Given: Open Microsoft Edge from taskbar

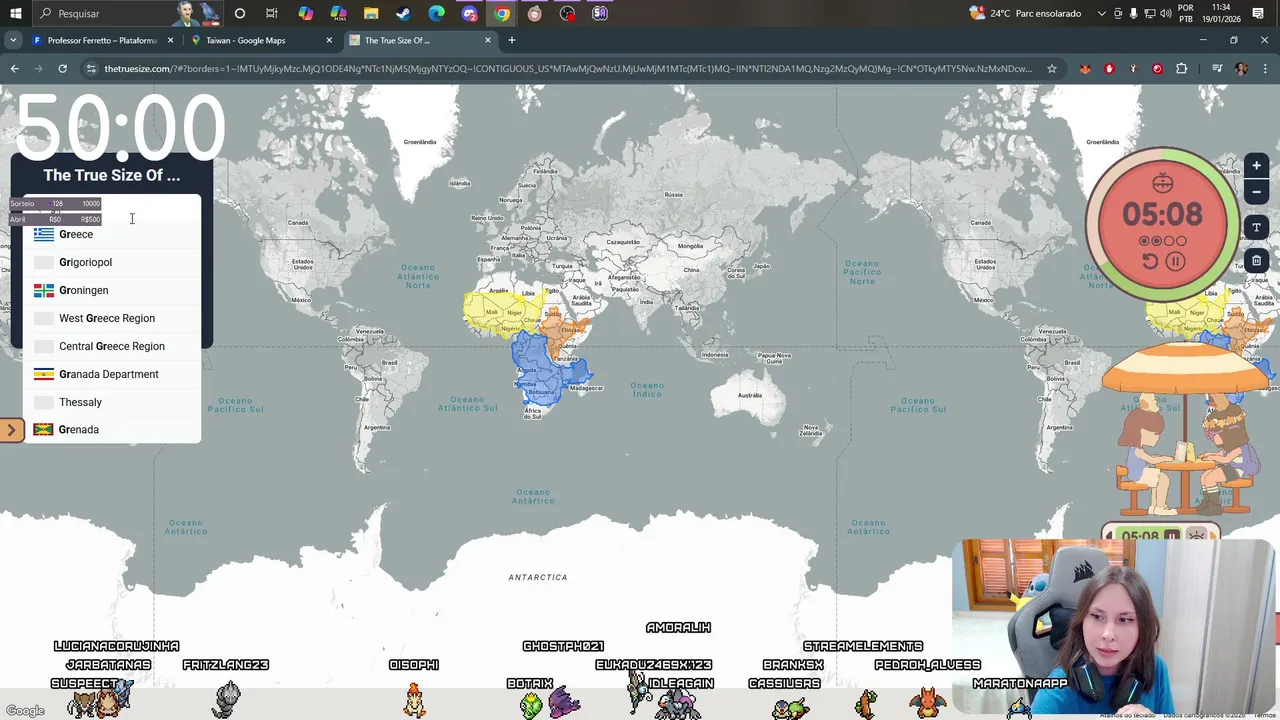Looking at the screenshot, I should pos(436,13).
